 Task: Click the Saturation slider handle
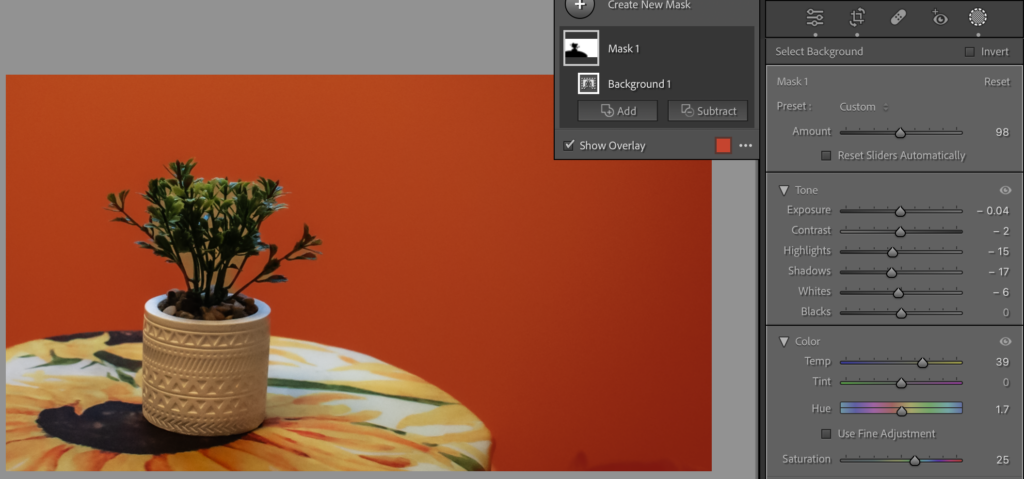click(x=914, y=460)
